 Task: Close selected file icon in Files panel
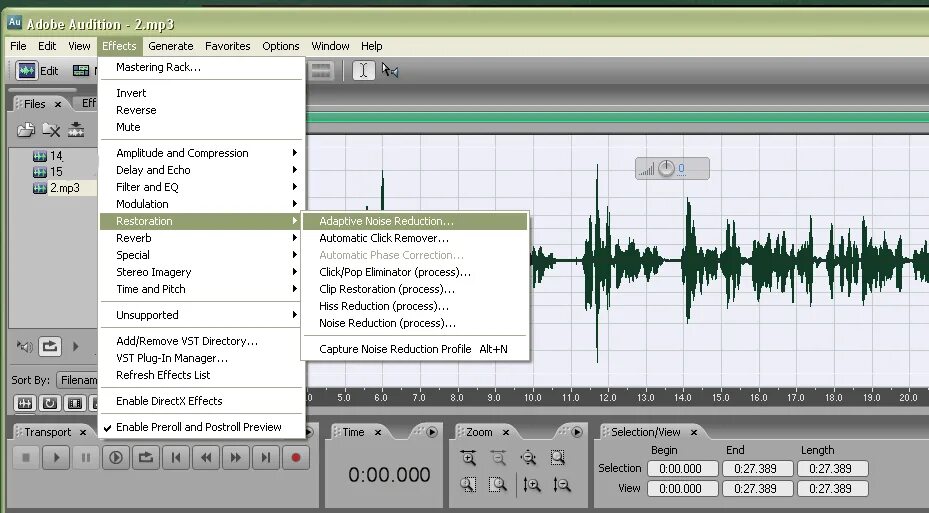50,130
